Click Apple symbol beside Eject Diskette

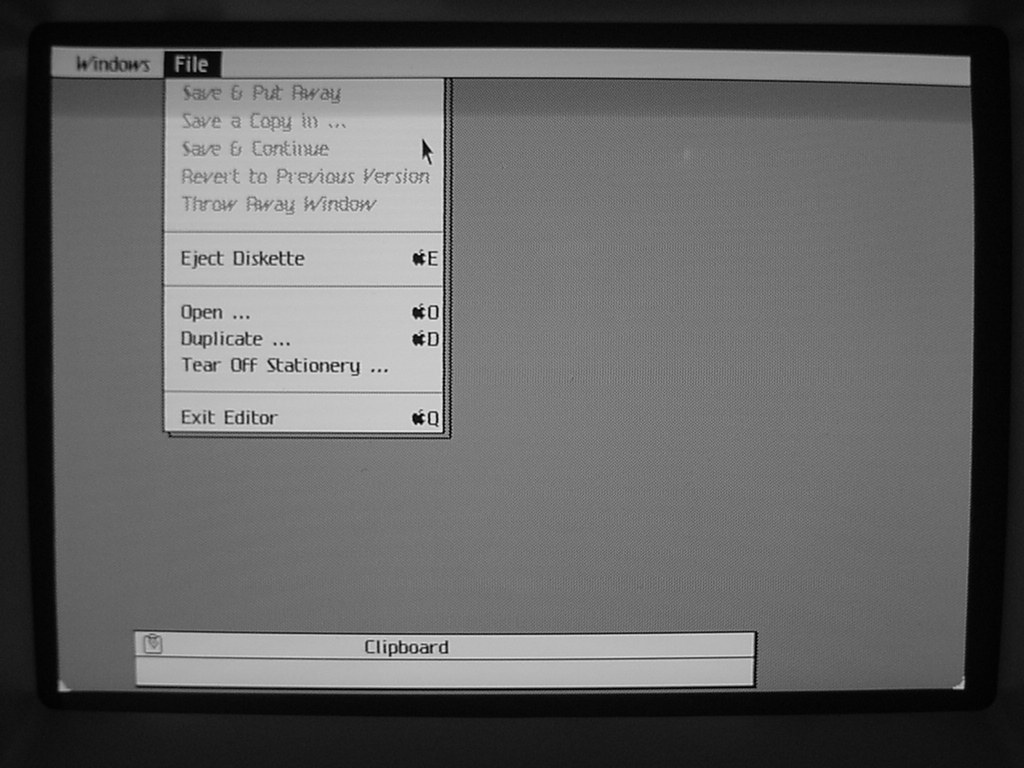419,259
